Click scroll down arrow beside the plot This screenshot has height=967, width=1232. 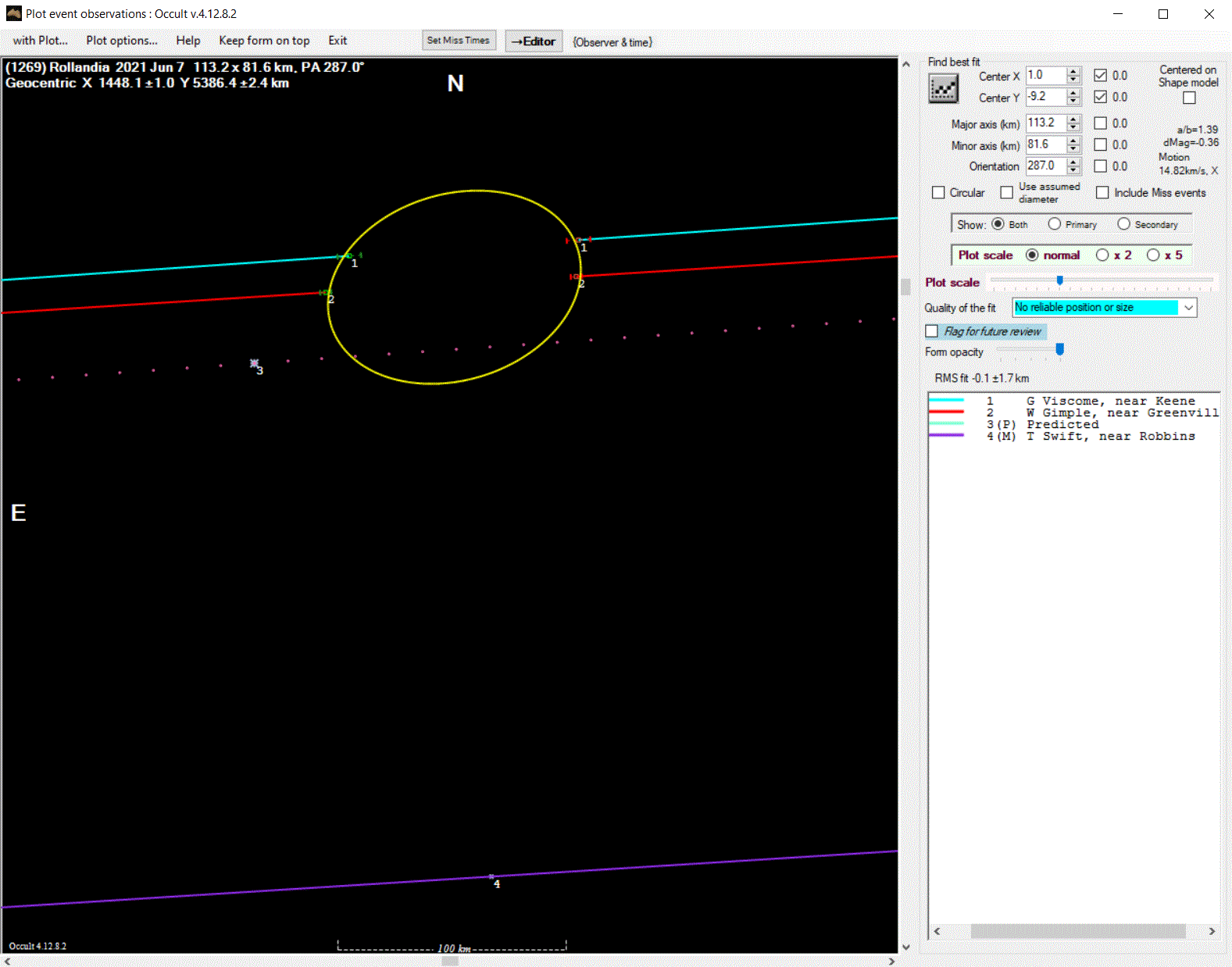pos(905,947)
